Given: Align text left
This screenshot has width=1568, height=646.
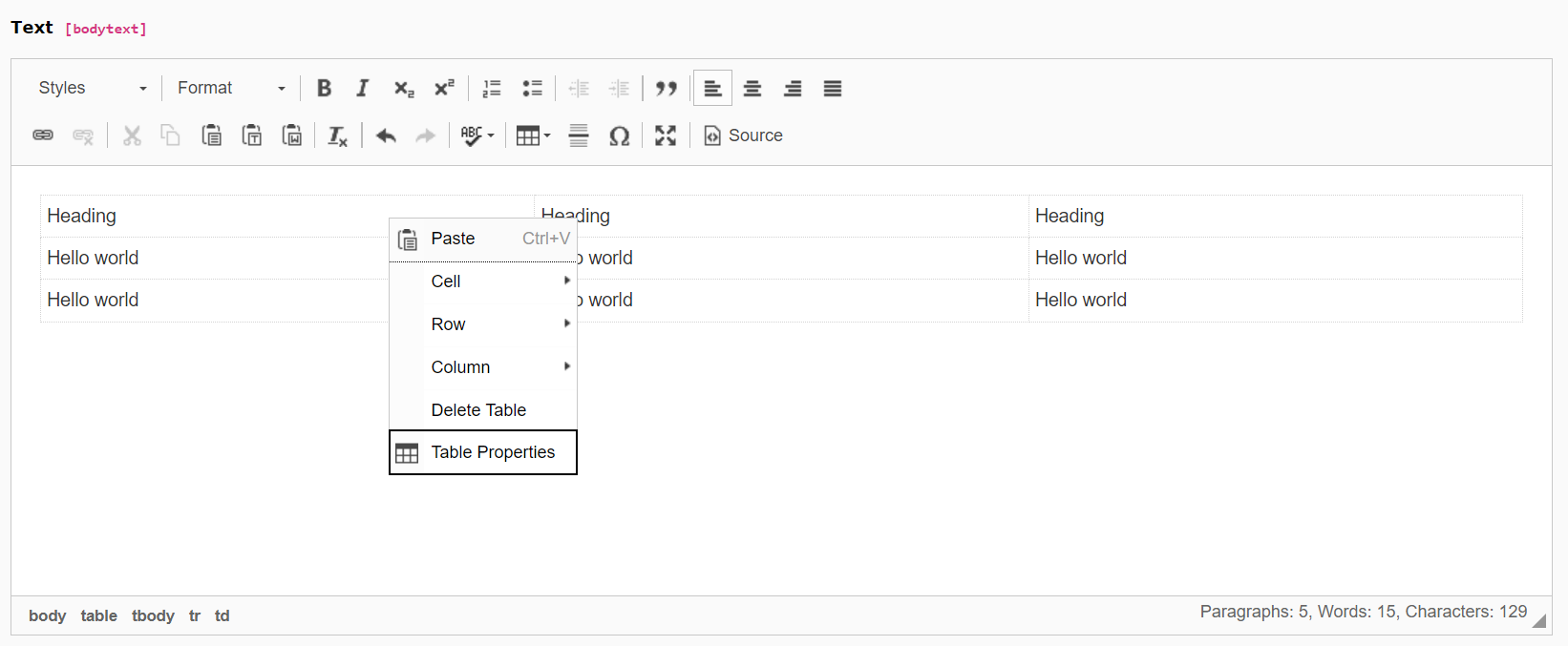Looking at the screenshot, I should (x=712, y=88).
